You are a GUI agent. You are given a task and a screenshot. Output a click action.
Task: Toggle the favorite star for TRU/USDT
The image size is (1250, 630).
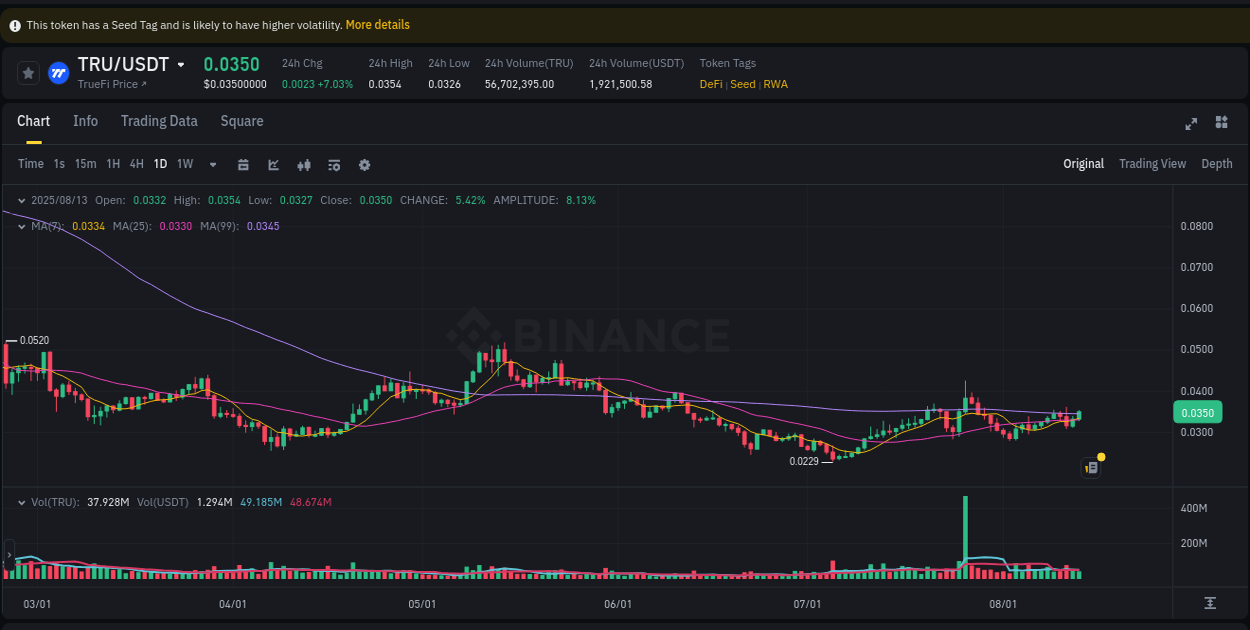pyautogui.click(x=28, y=72)
